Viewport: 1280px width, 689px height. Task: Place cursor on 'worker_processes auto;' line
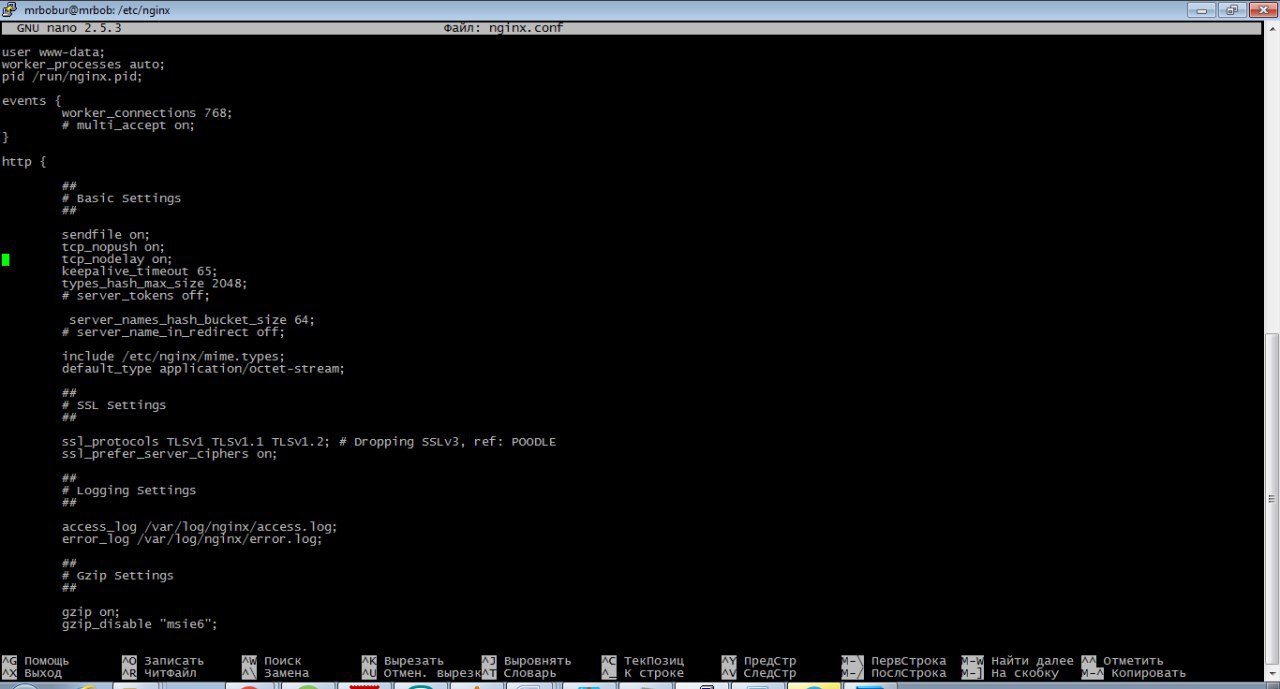(x=83, y=64)
